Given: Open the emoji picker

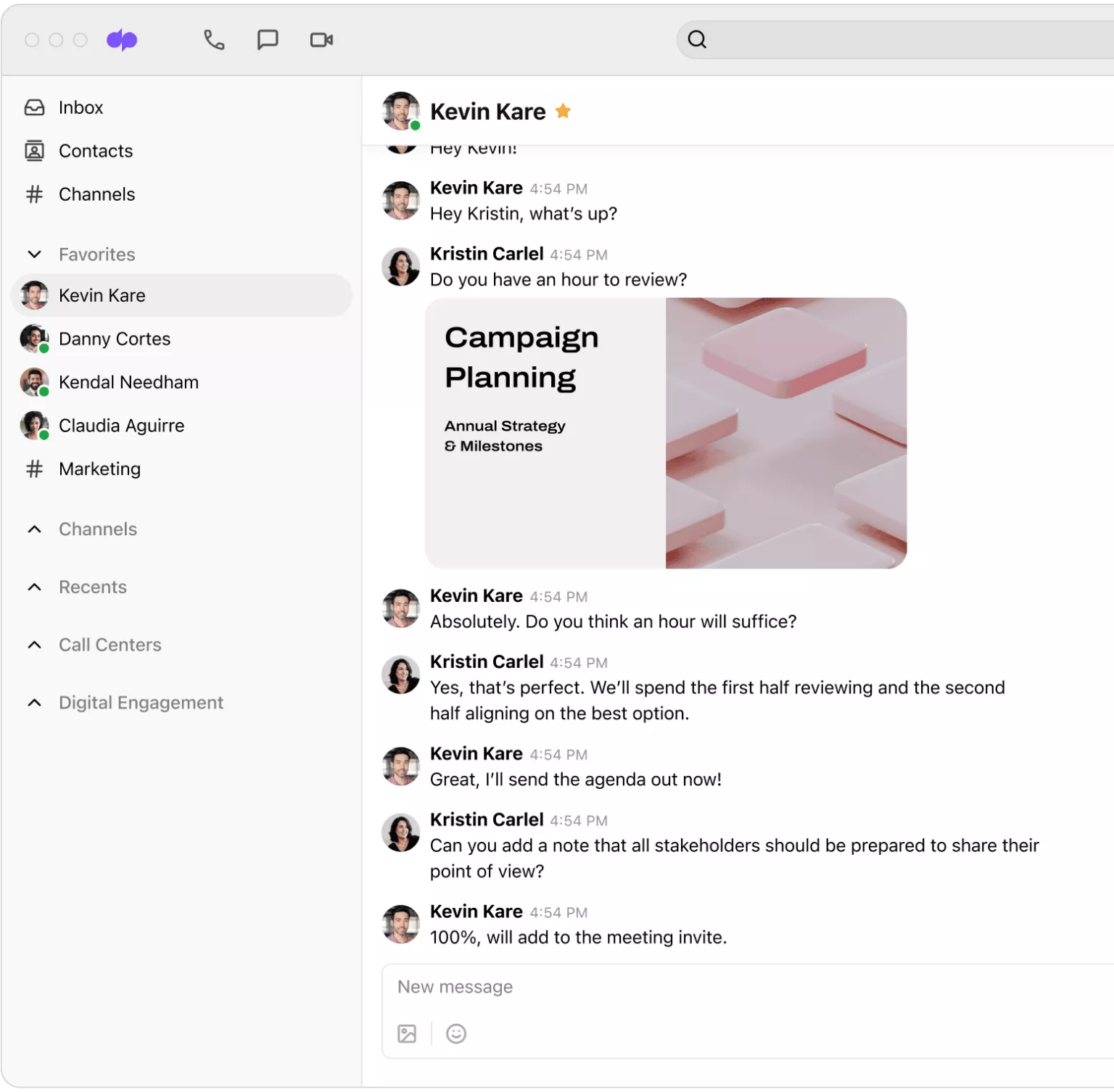Looking at the screenshot, I should 455,1033.
